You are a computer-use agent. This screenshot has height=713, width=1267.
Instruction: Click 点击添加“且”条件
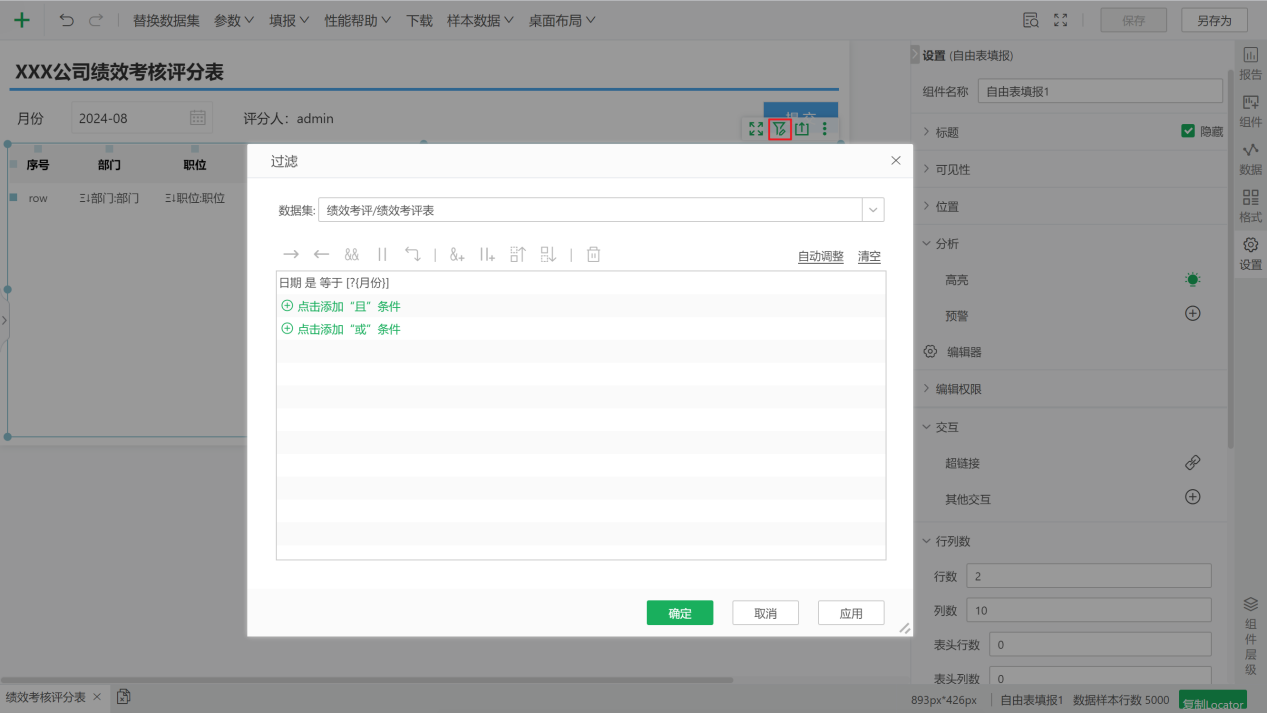341,306
